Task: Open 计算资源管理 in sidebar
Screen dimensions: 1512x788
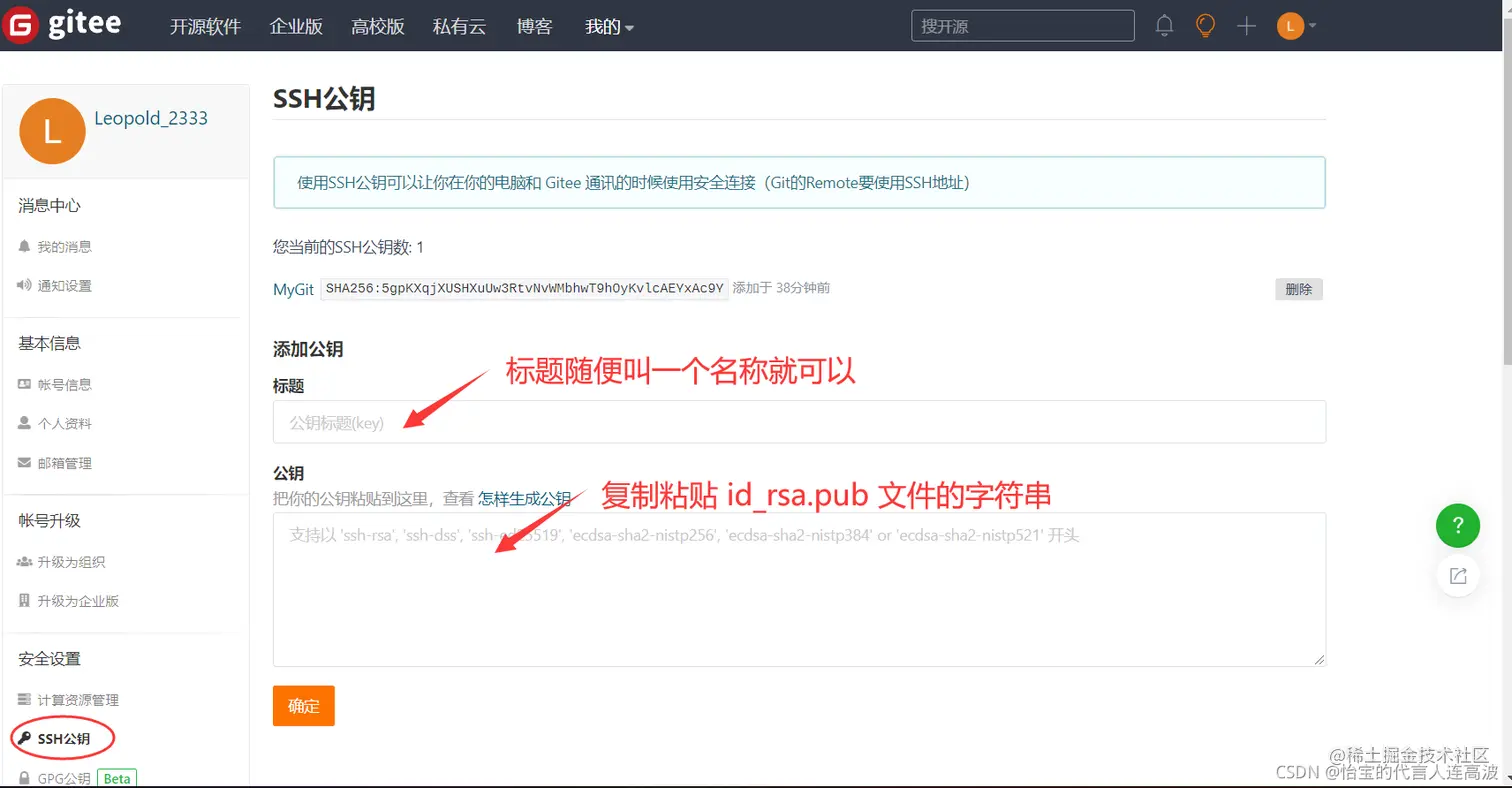Action: point(78,700)
